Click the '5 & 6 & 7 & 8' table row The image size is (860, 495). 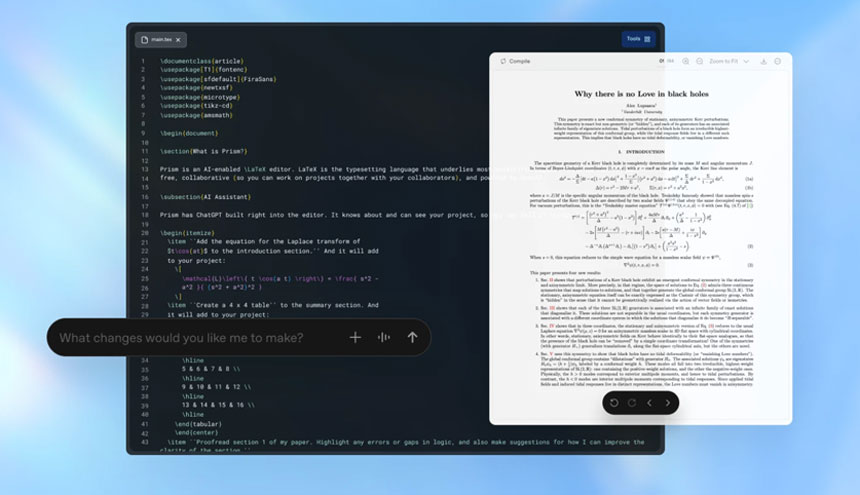pyautogui.click(x=211, y=369)
